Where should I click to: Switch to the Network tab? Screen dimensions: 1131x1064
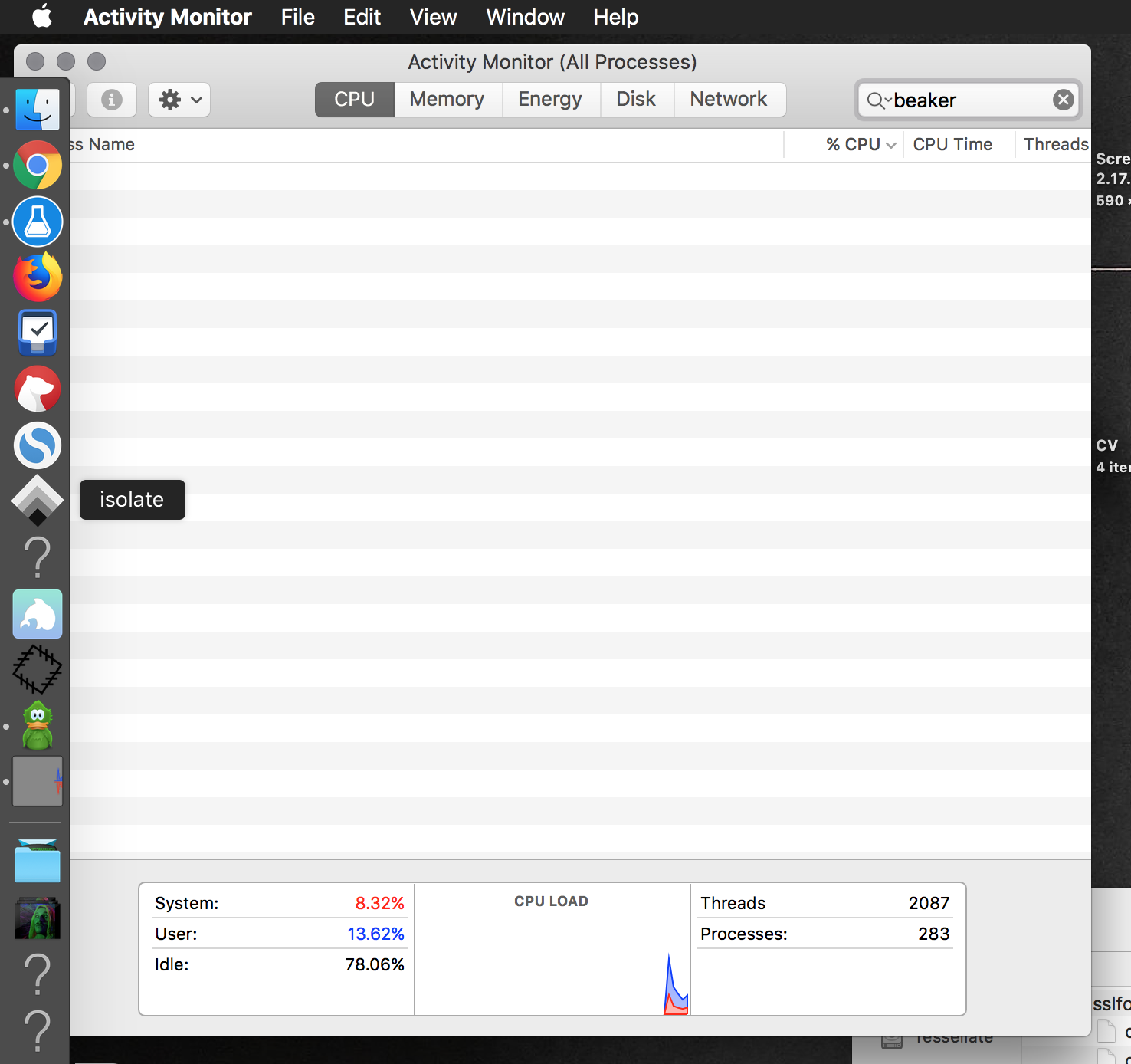728,99
